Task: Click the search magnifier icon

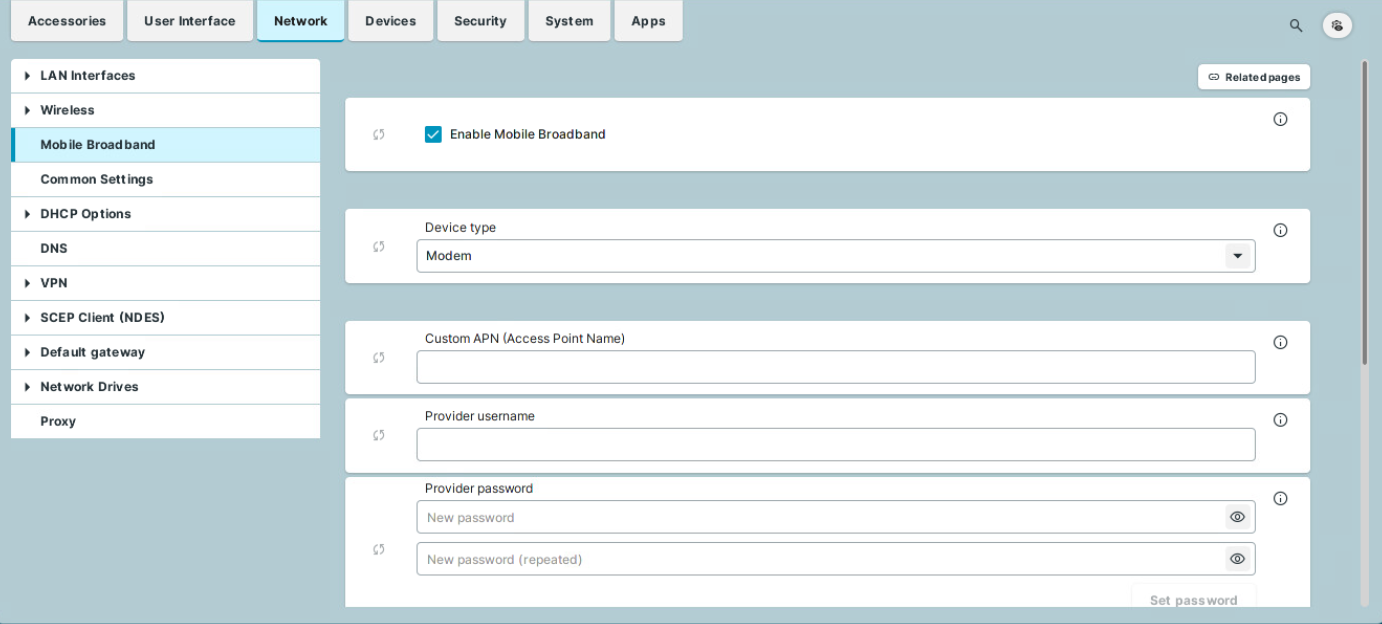Action: [1296, 26]
